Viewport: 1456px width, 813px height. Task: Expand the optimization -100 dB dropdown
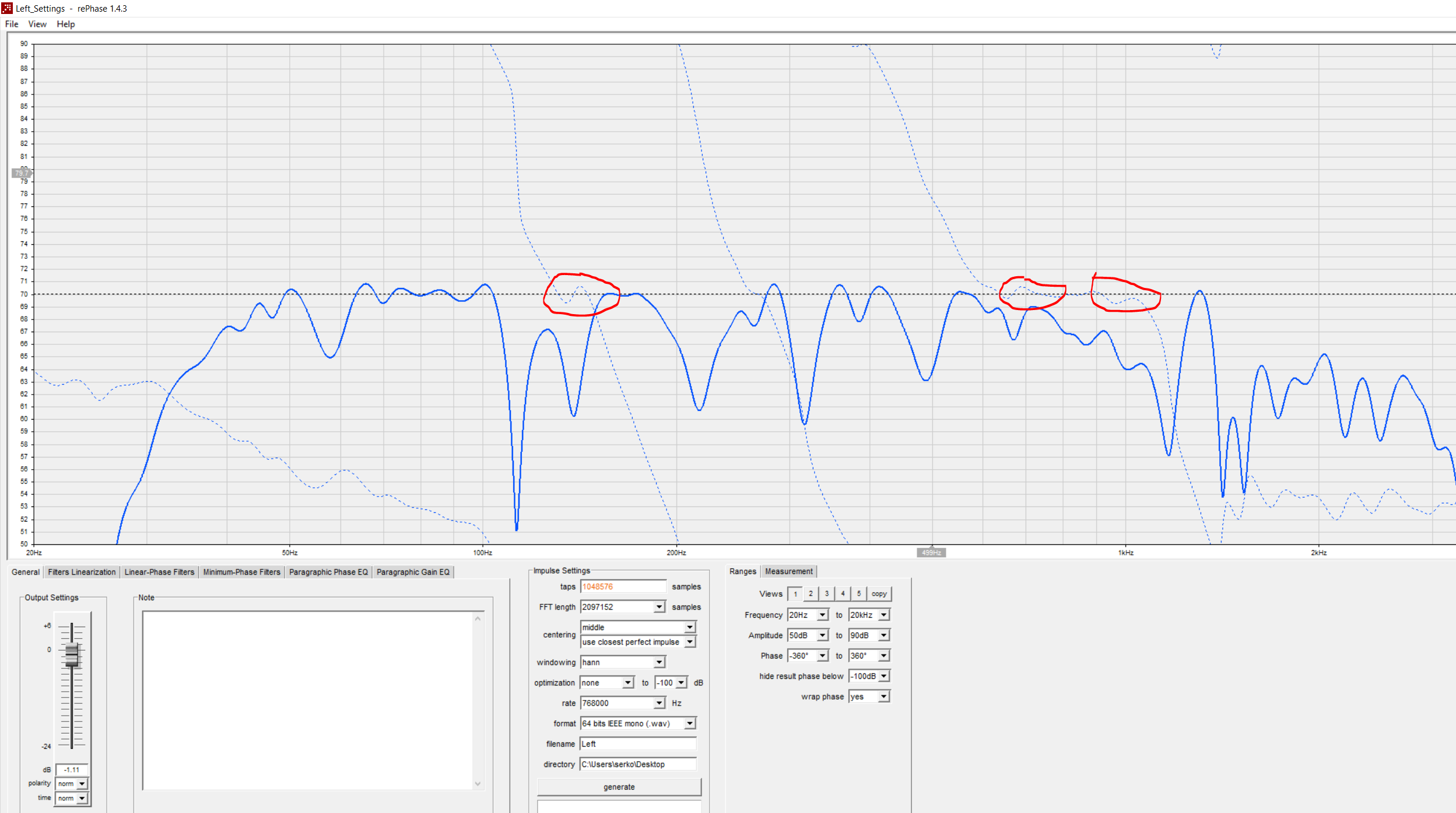coord(681,682)
